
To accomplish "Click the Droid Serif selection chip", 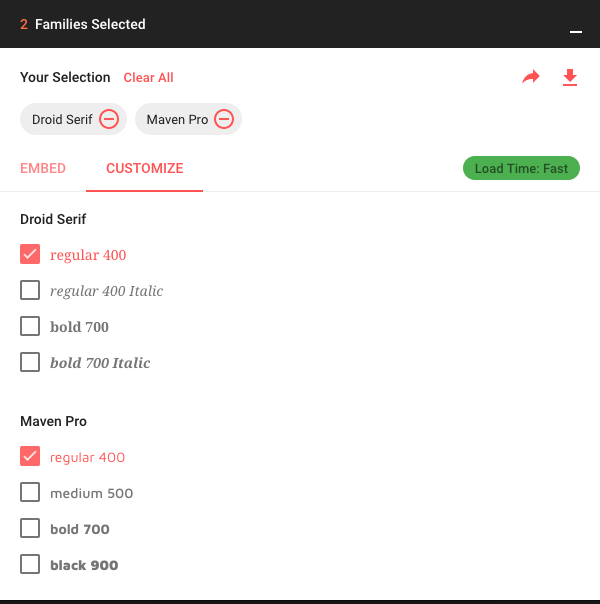I will point(62,119).
